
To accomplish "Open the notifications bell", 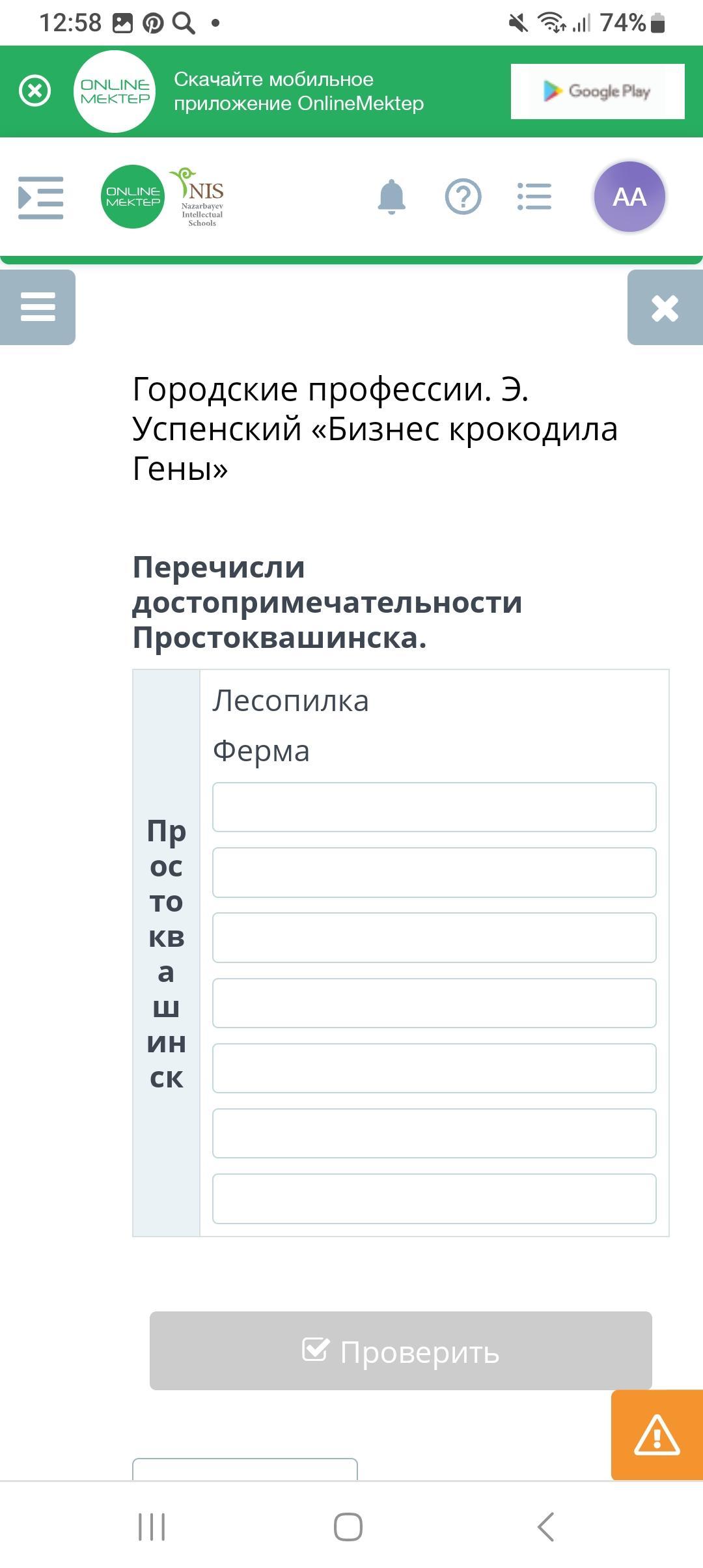I will [391, 197].
